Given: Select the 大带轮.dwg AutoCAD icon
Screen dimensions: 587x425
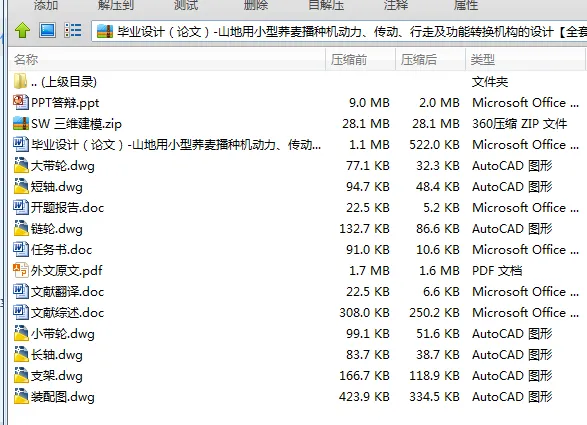Looking at the screenshot, I should tap(21, 165).
